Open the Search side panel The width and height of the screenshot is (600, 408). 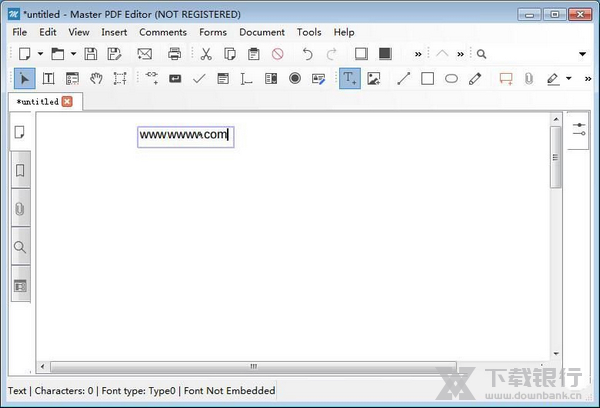click(x=20, y=247)
